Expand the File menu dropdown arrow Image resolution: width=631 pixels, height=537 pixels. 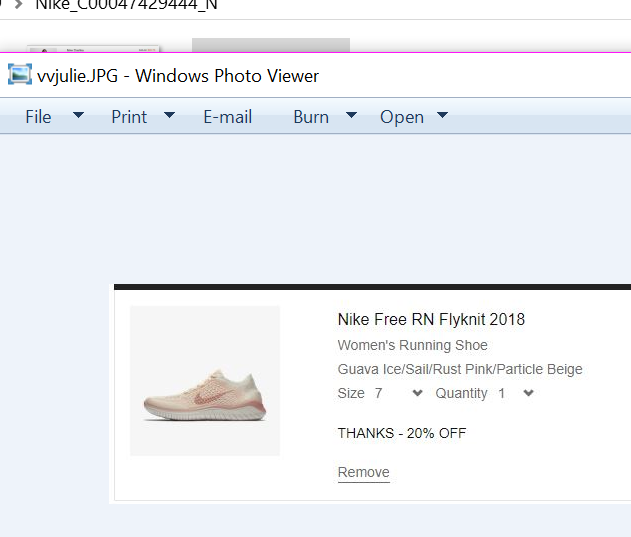click(78, 116)
